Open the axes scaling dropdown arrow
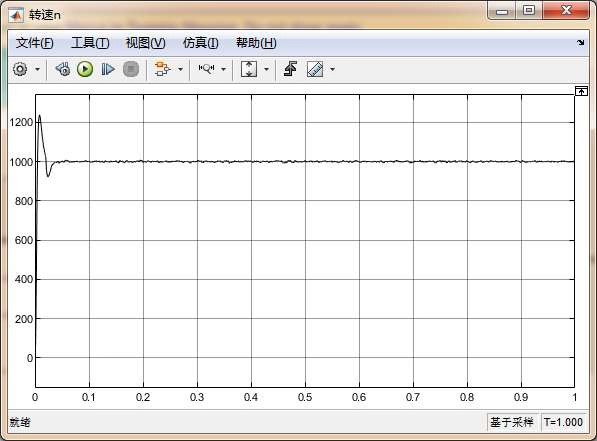Image resolution: width=597 pixels, height=441 pixels. pyautogui.click(x=267, y=69)
